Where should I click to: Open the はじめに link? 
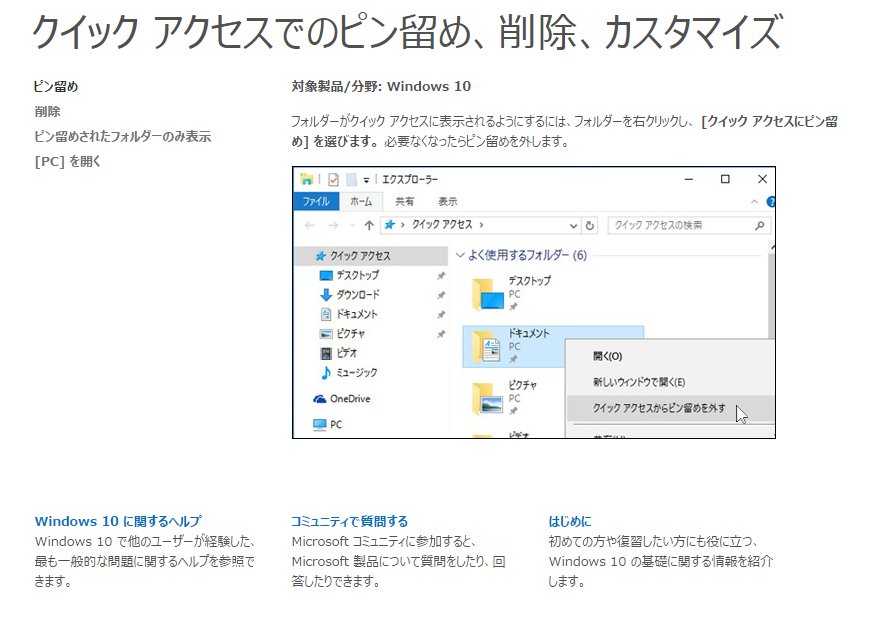(570, 521)
